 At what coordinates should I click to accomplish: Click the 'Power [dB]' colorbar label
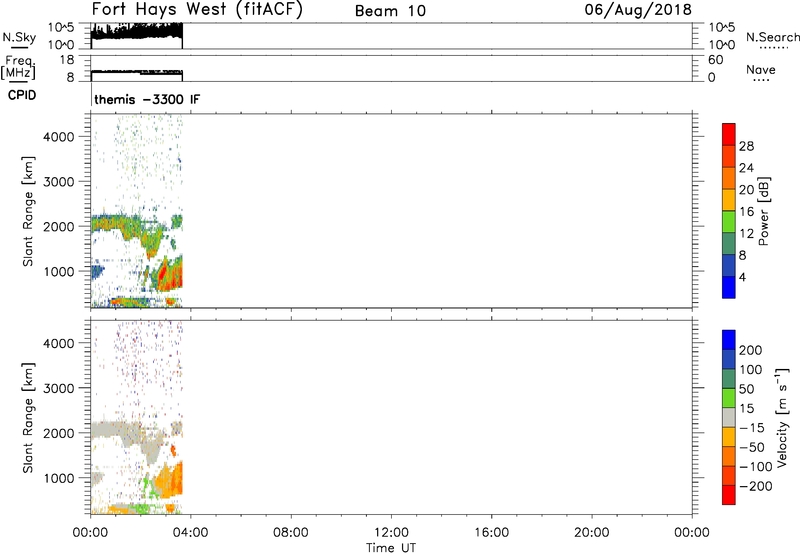(763, 211)
